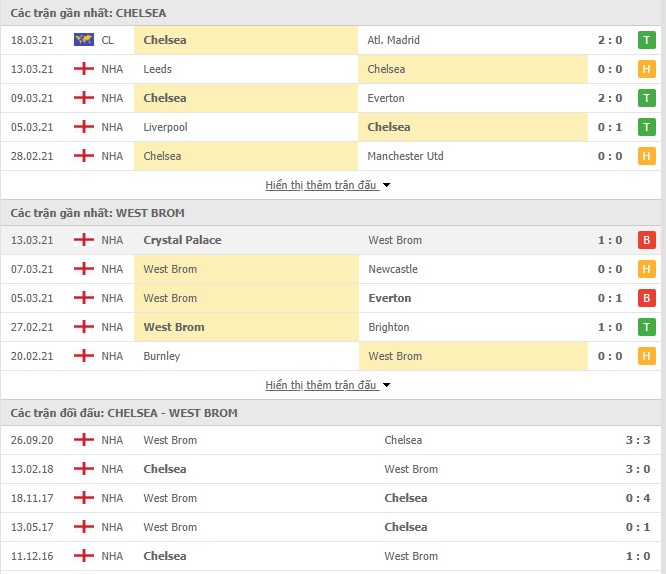
Task: Click red B badge for Crystal Palace match
Action: [x=646, y=240]
